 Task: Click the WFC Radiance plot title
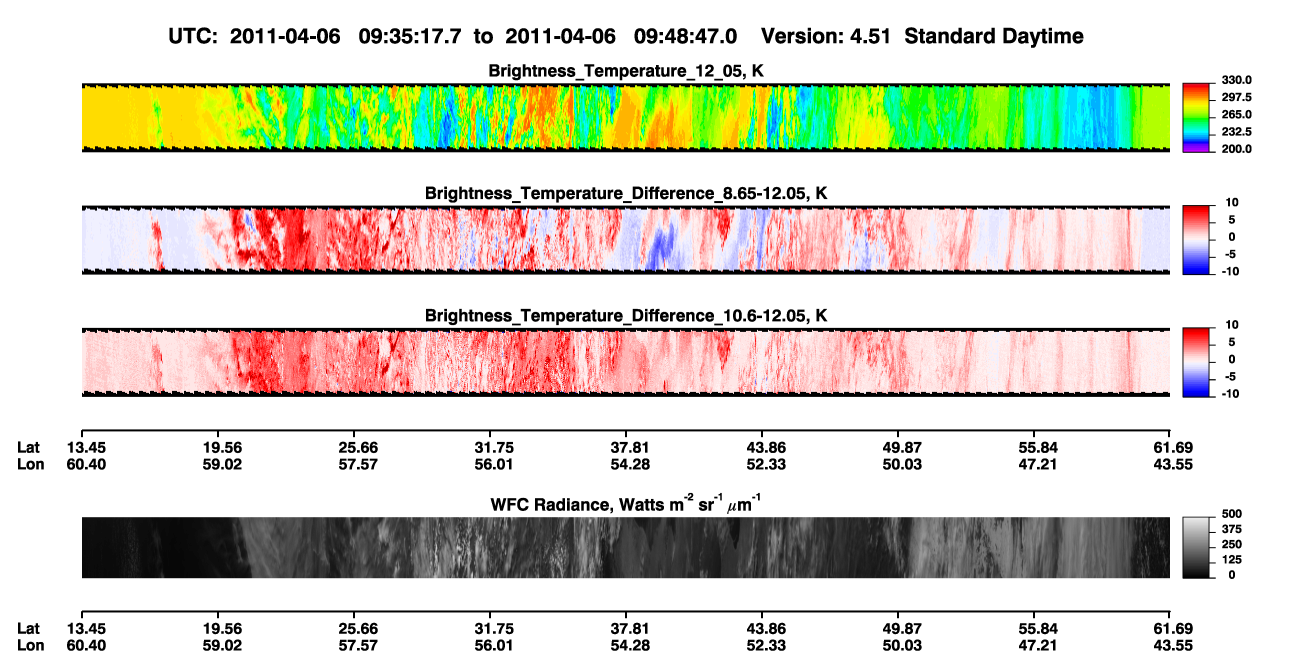coord(626,505)
